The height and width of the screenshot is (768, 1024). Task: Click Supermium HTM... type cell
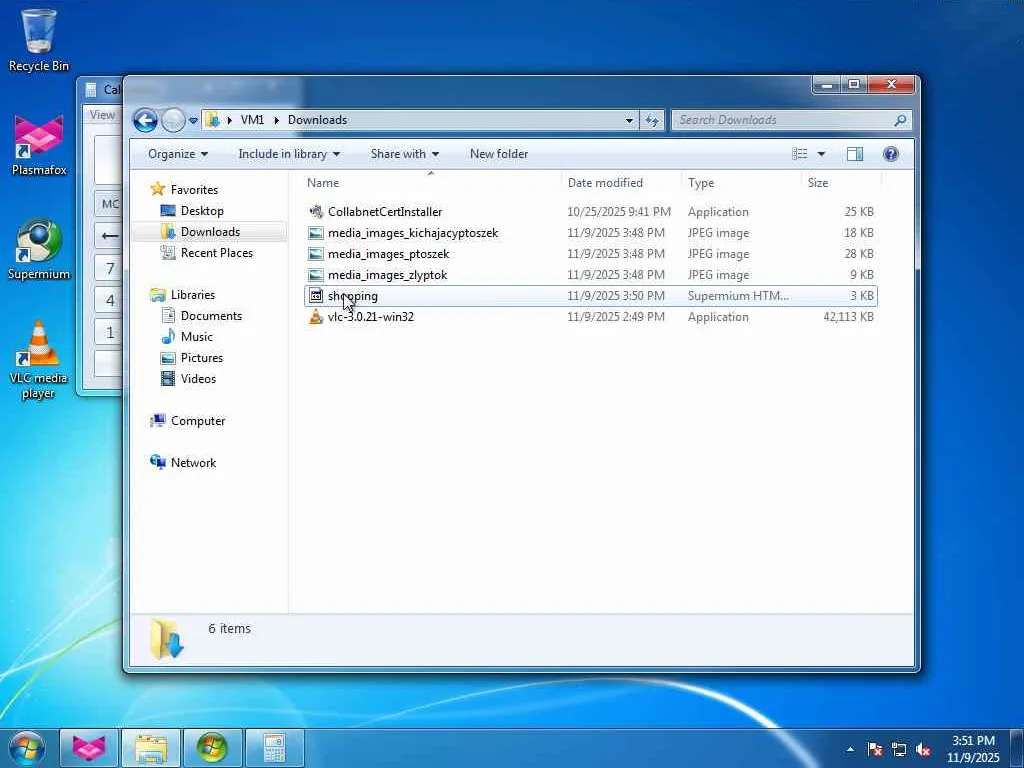[x=738, y=296]
